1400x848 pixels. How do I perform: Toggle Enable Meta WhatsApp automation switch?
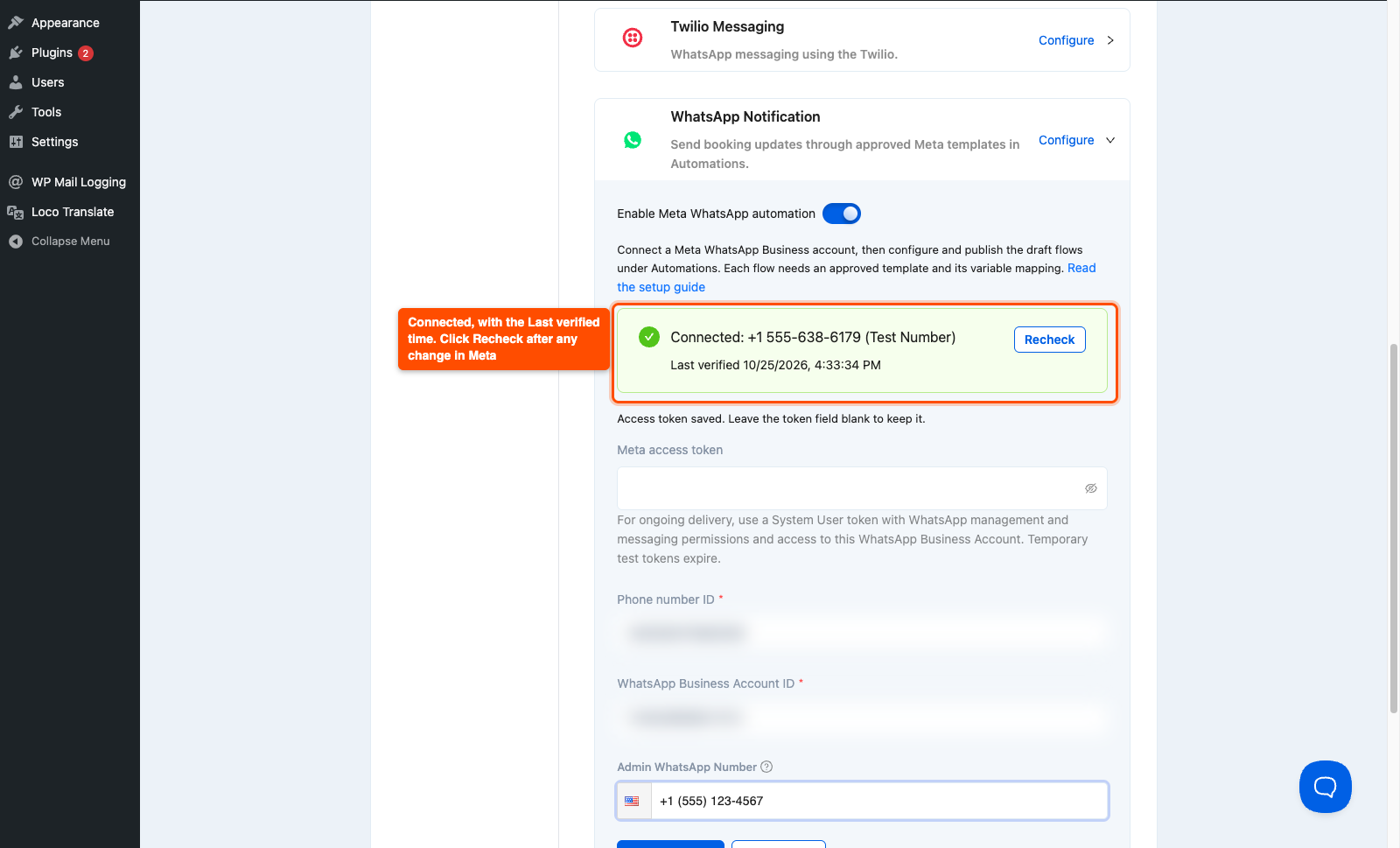pyautogui.click(x=842, y=214)
